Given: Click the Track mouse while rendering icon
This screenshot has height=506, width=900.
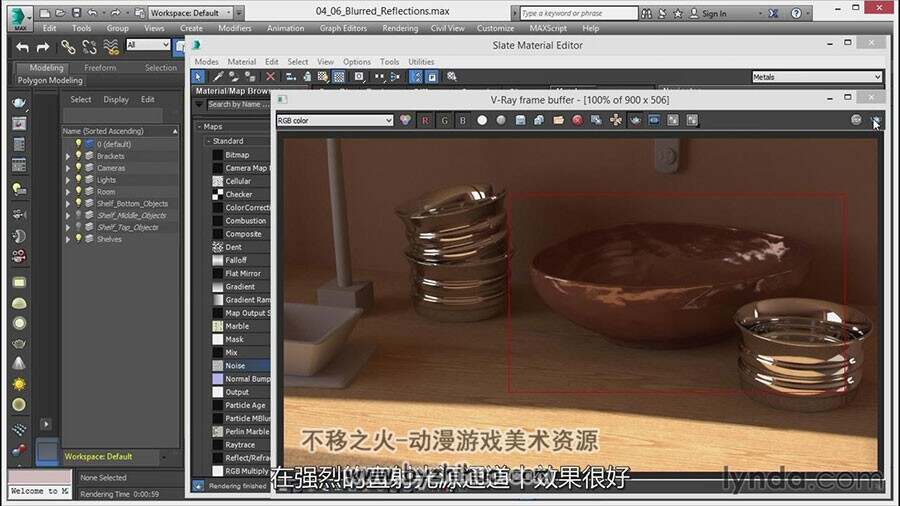Looking at the screenshot, I should tap(616, 120).
